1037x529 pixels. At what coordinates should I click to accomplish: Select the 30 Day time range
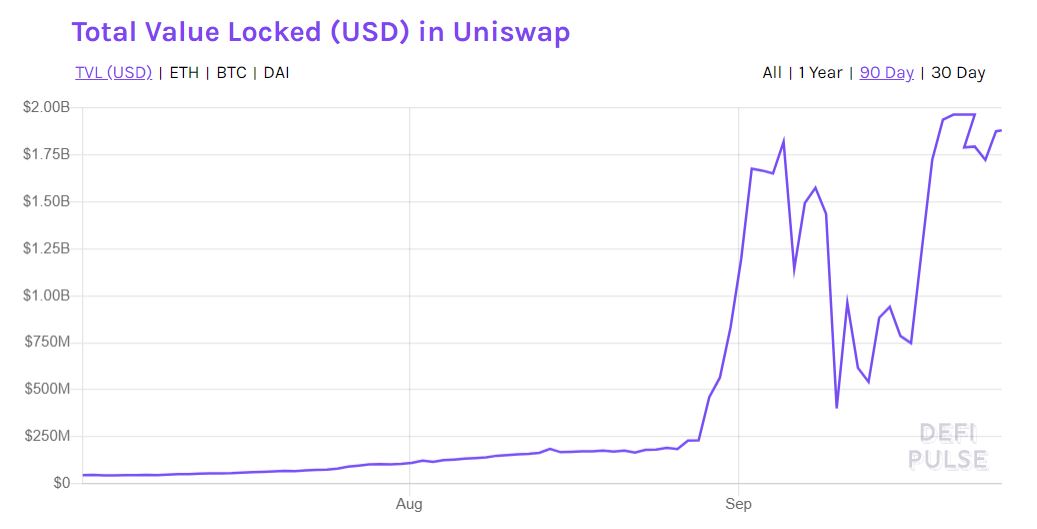958,73
